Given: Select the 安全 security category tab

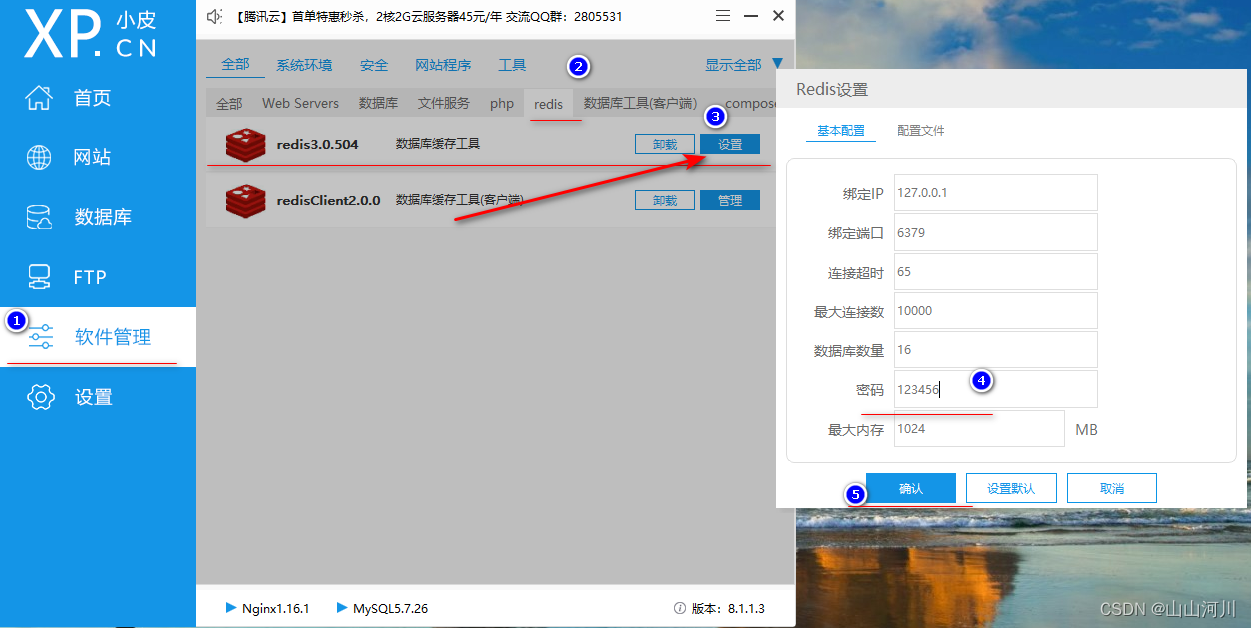Looking at the screenshot, I should (x=373, y=64).
